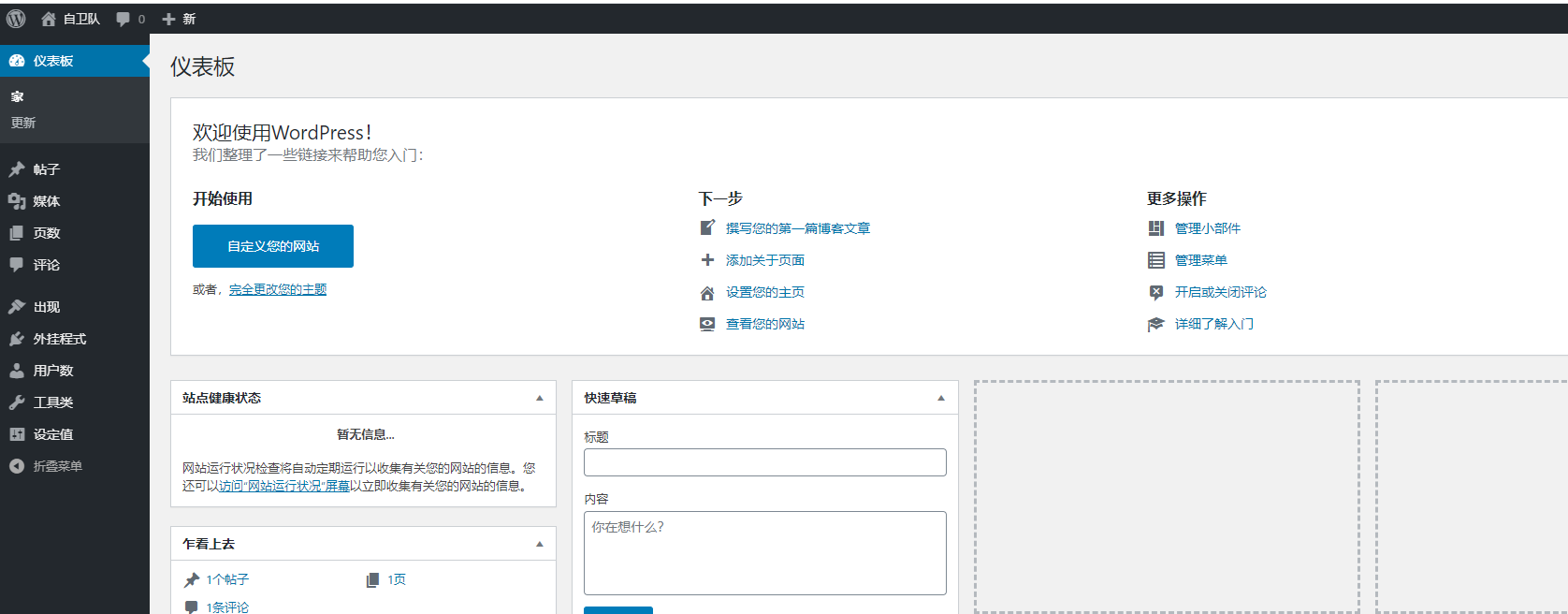Open the 1页 link
Image resolution: width=1568 pixels, height=614 pixels.
click(x=397, y=580)
